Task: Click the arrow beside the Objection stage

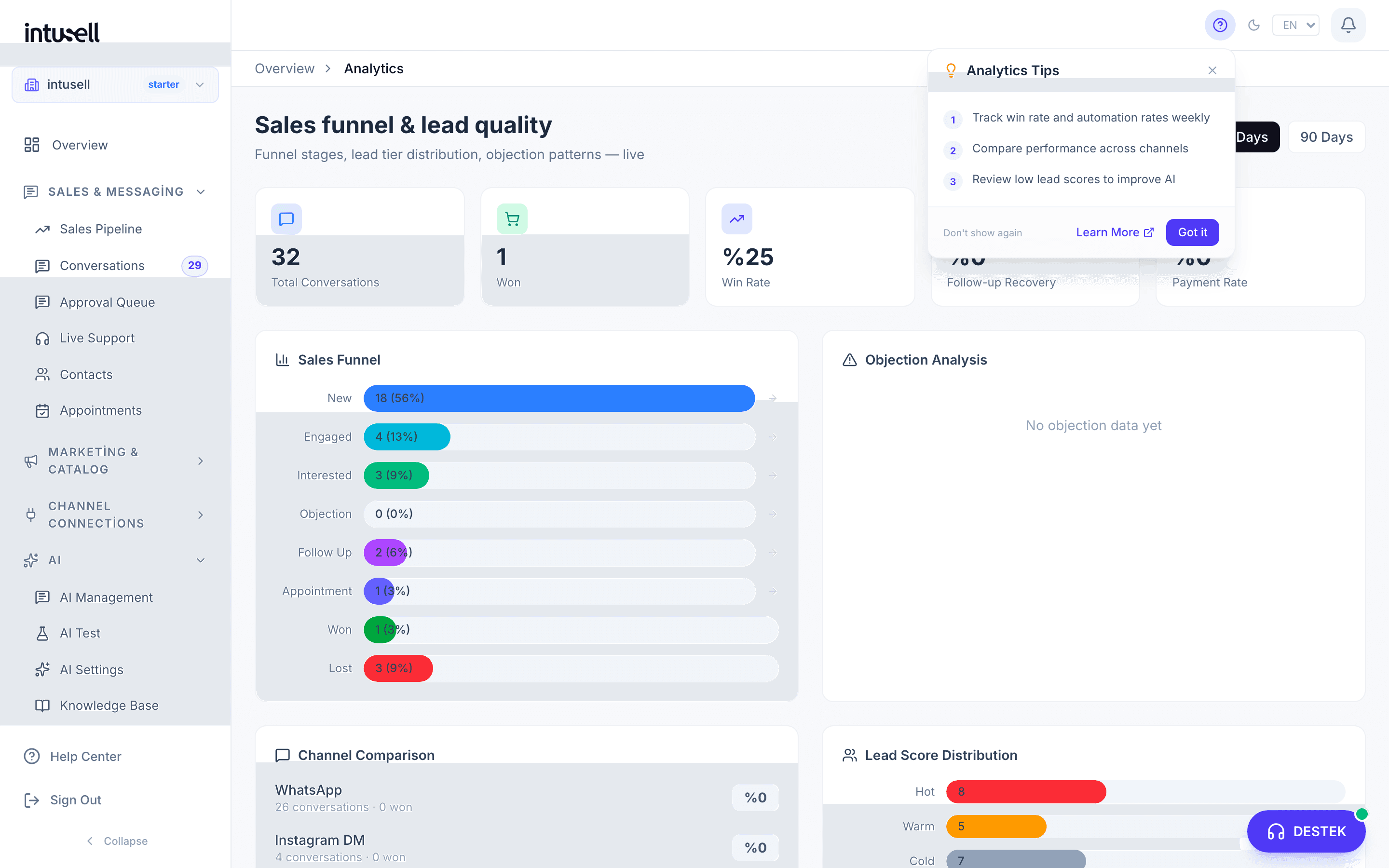Action: click(x=773, y=514)
